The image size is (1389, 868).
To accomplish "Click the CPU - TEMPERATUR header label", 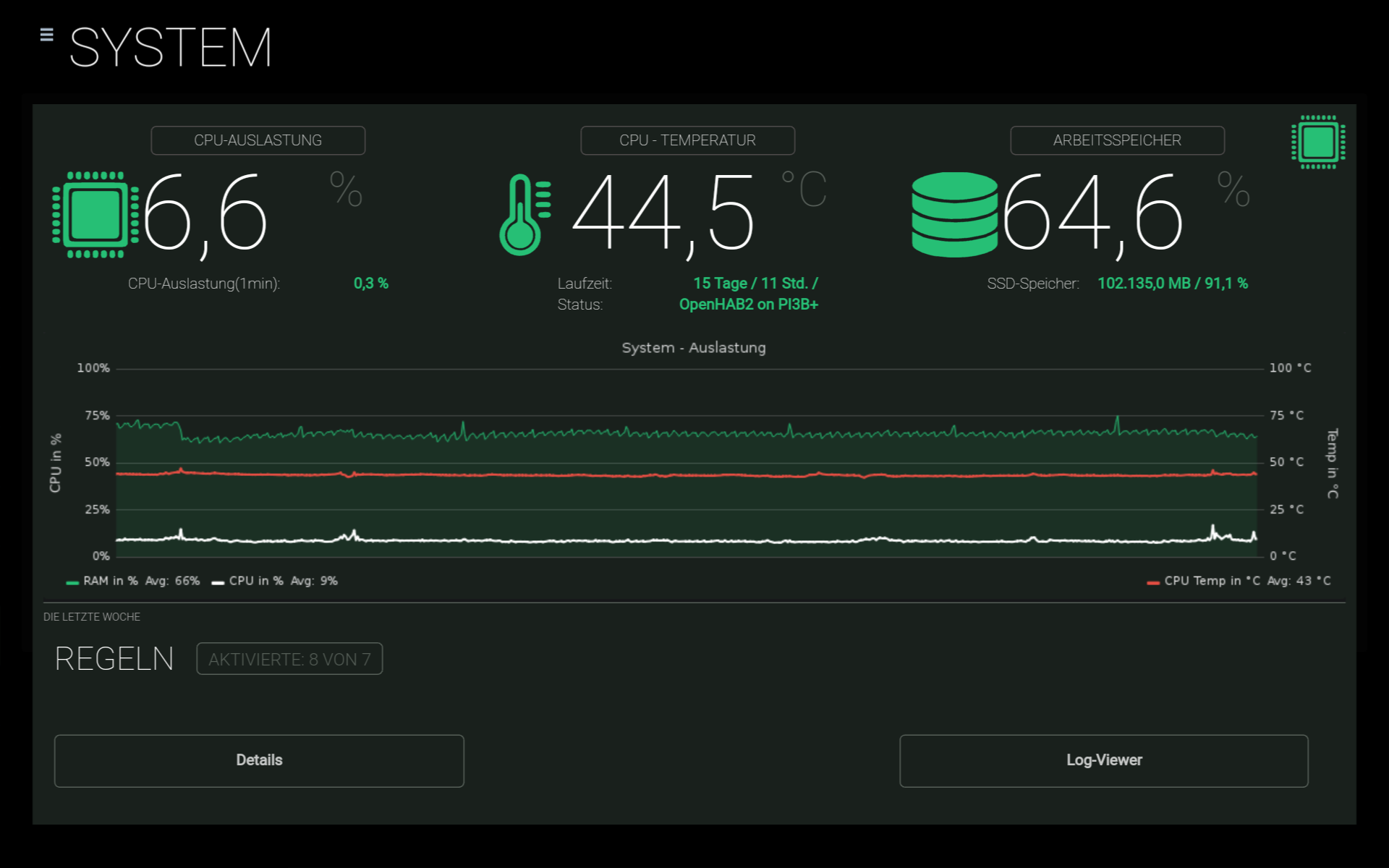I will click(687, 140).
